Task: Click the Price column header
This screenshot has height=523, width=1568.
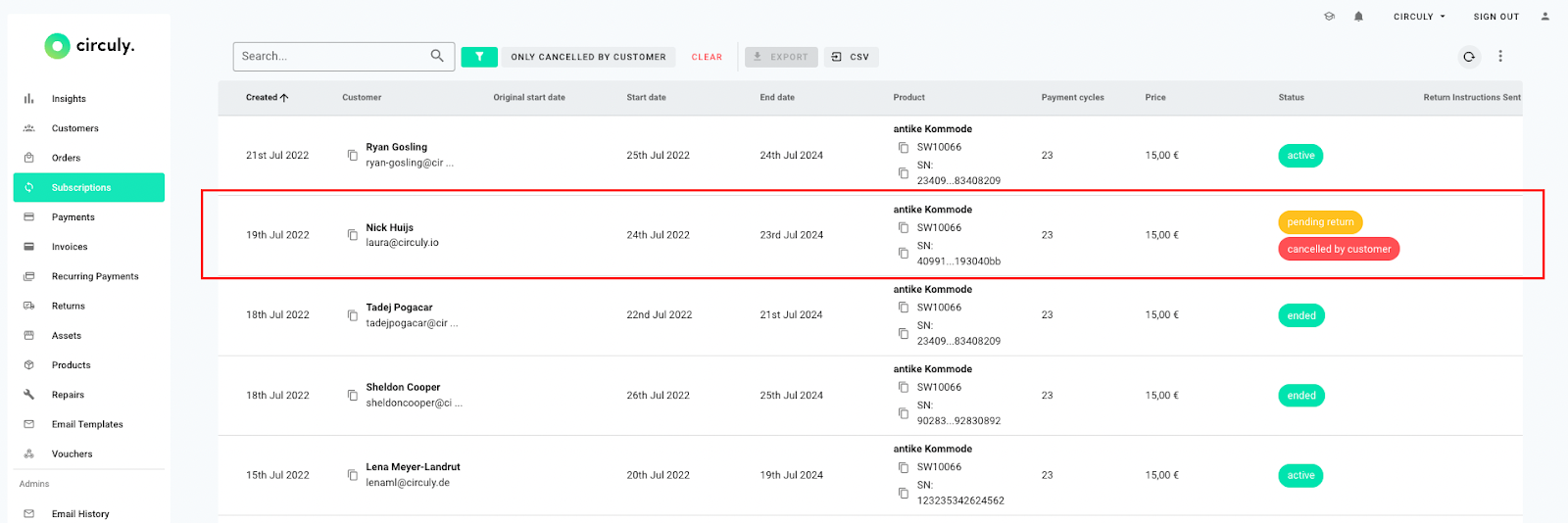Action: (x=1155, y=98)
